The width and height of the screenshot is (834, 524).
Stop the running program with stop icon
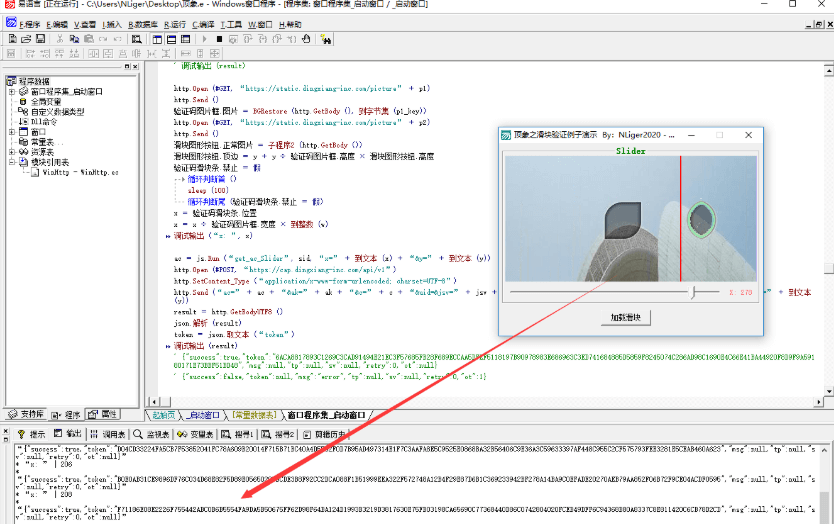(219, 39)
